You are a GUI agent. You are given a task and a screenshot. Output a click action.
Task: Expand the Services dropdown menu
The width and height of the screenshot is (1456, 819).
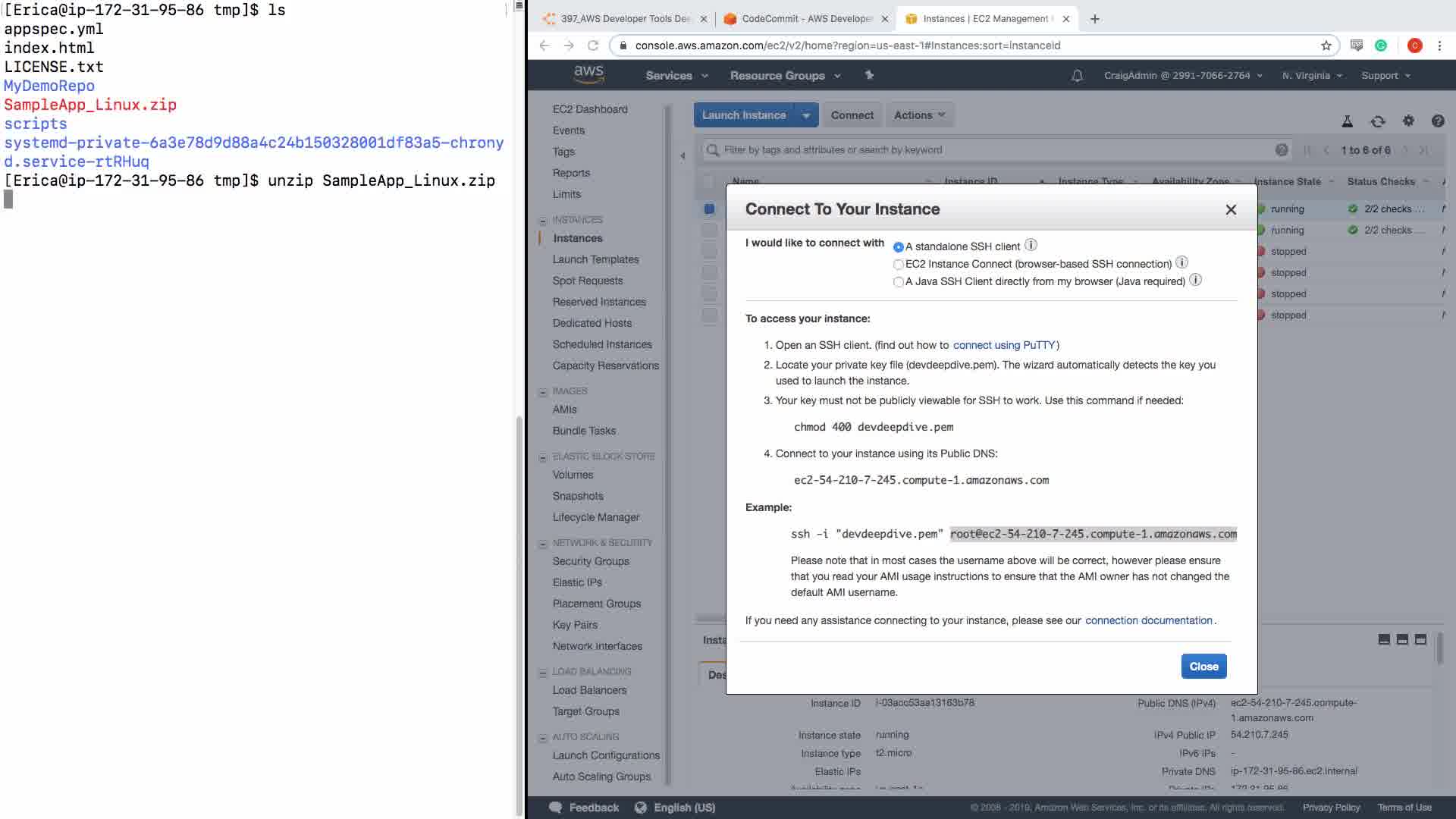pos(676,76)
